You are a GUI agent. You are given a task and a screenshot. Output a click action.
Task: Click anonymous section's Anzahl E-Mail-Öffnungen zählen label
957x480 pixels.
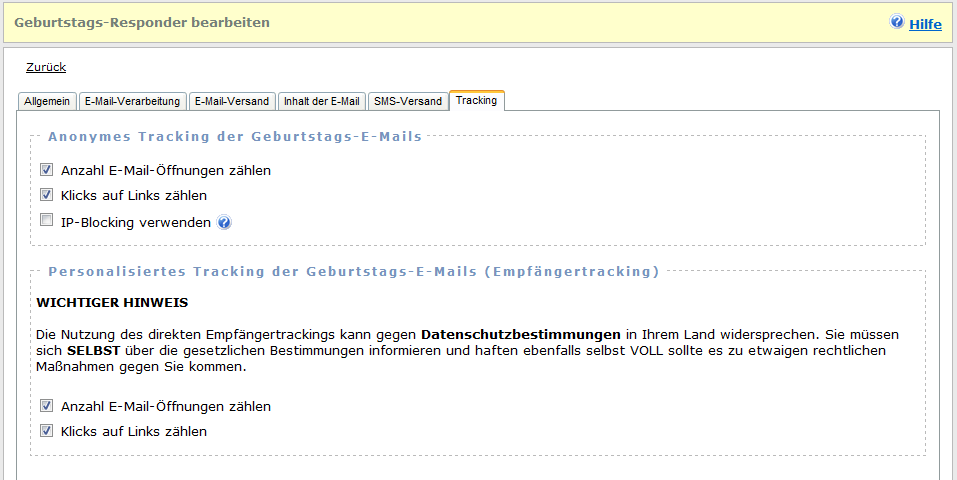point(165,171)
